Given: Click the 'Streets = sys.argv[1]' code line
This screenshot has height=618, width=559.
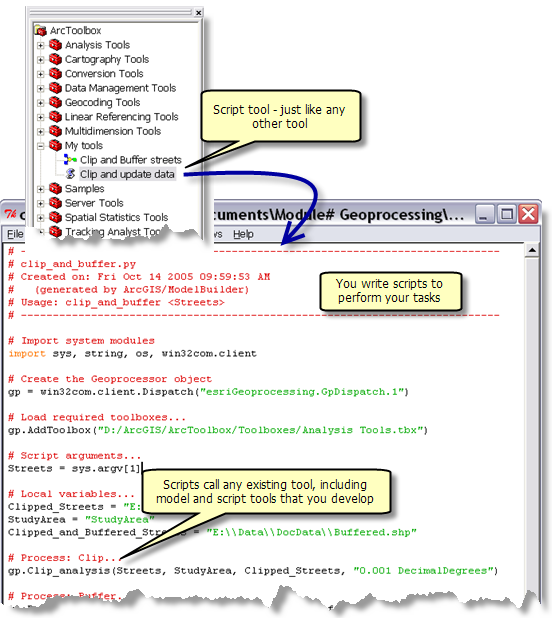Looking at the screenshot, I should click(74, 469).
